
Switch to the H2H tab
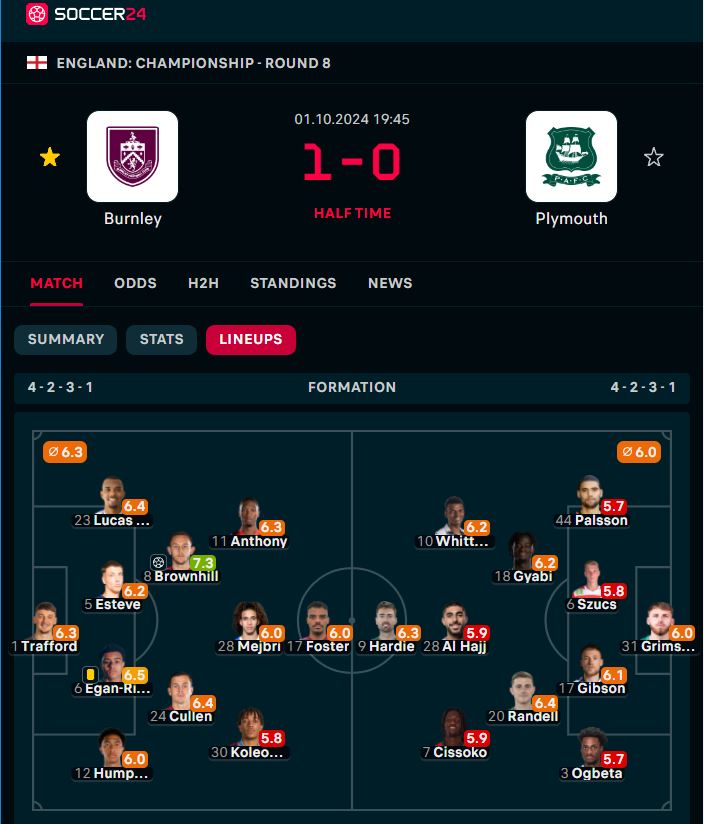click(203, 283)
